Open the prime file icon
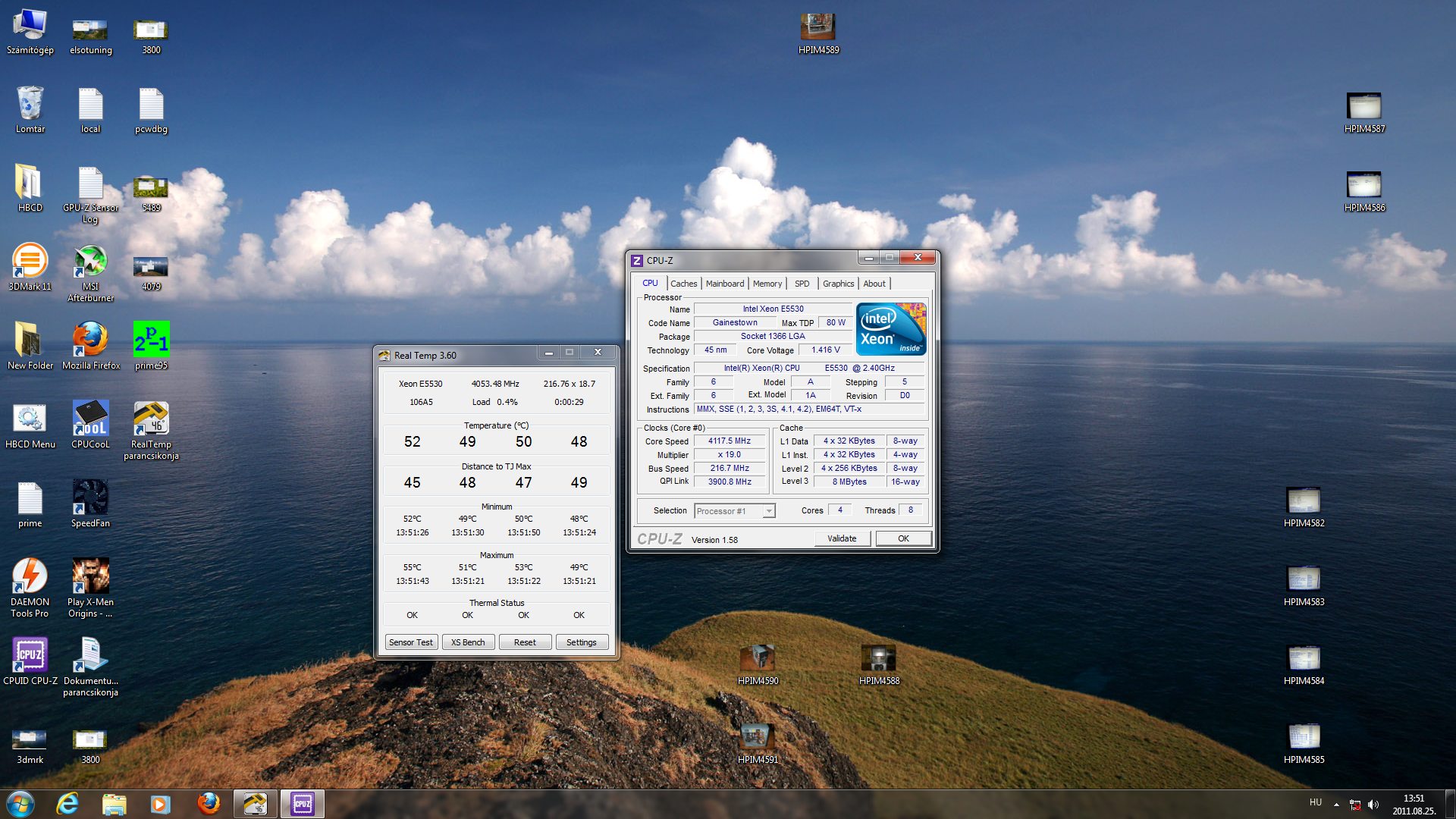This screenshot has width=1456, height=819. [30, 504]
